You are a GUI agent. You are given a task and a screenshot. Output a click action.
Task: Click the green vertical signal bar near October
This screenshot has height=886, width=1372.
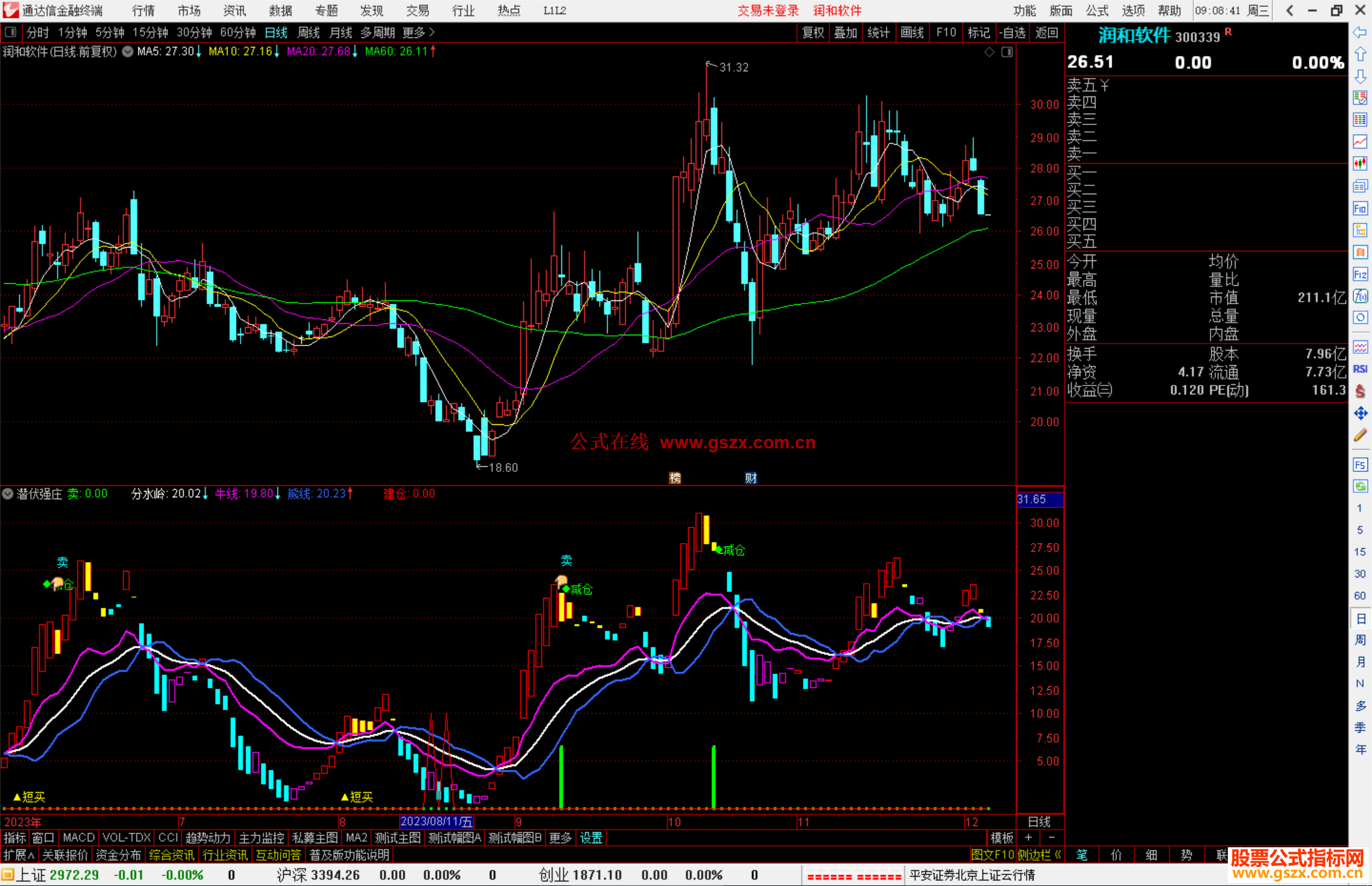click(713, 776)
